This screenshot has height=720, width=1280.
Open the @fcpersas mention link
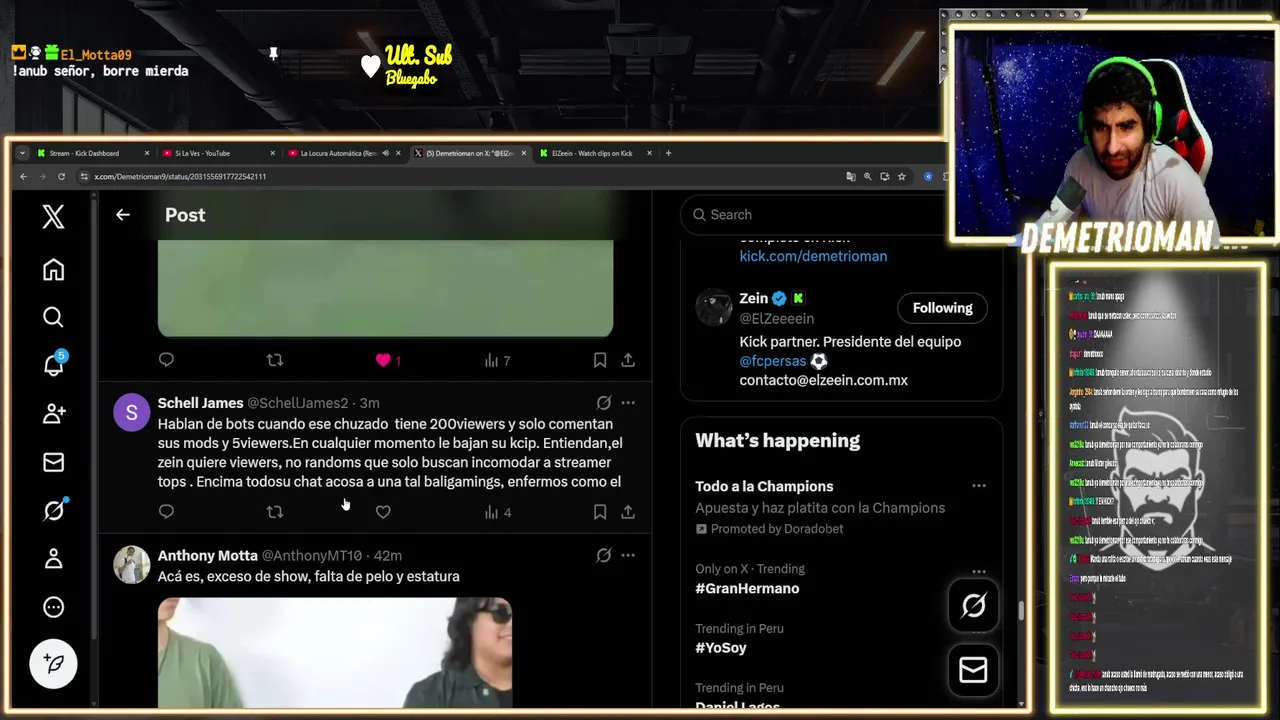(772, 361)
